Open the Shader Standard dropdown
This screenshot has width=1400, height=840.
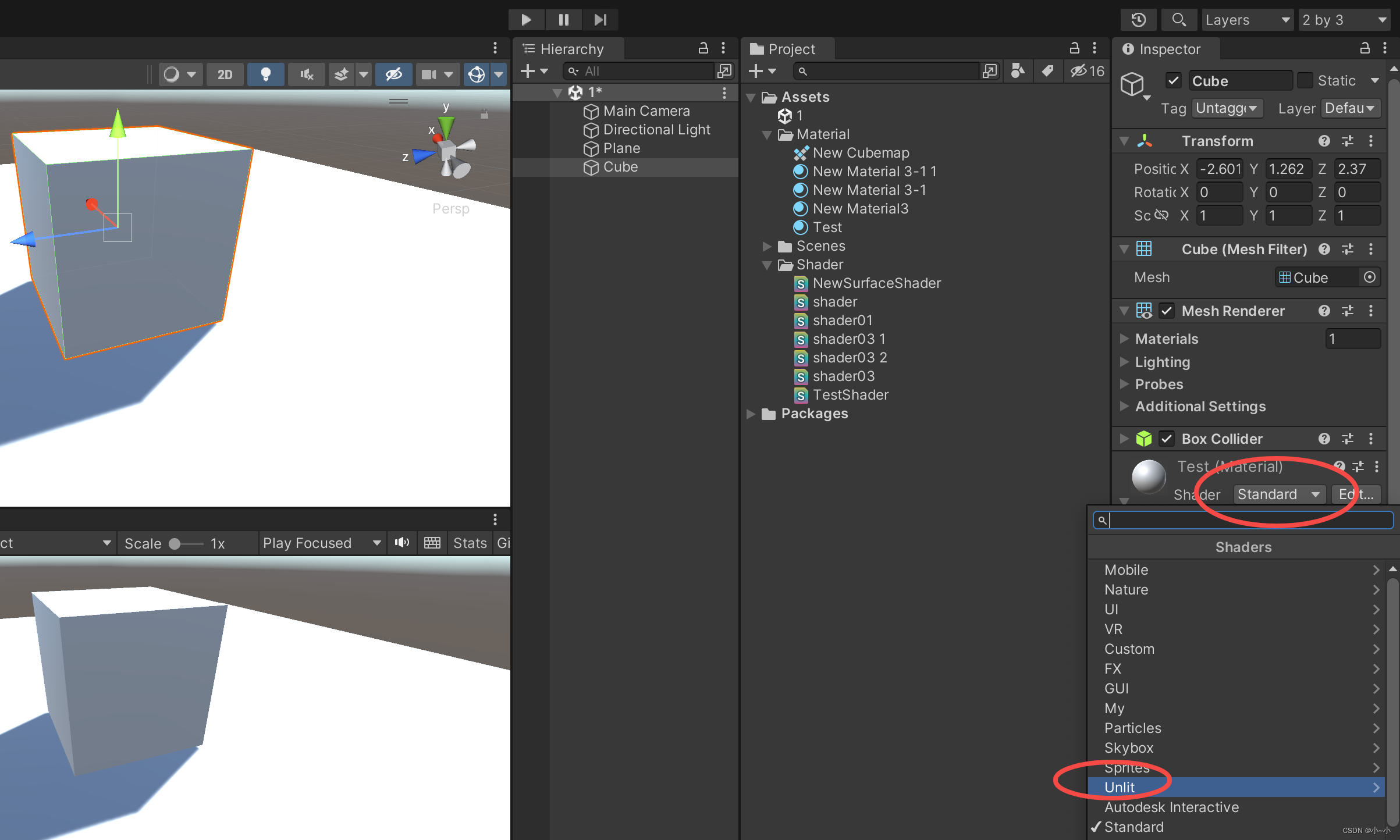(1280, 494)
